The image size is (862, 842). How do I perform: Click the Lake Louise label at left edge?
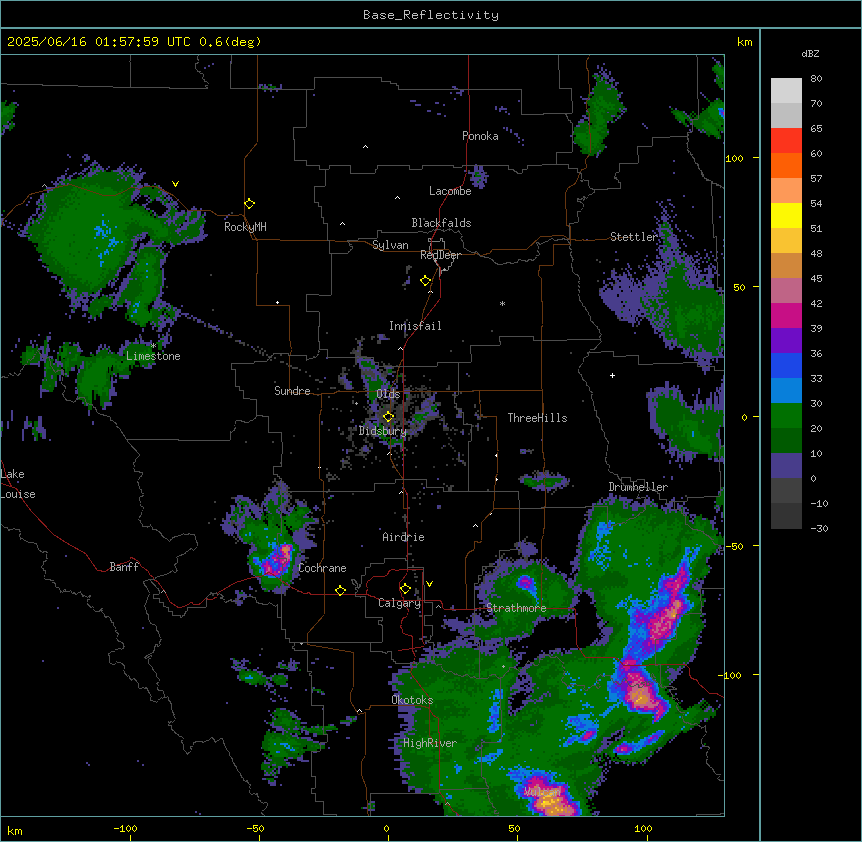click(x=18, y=484)
